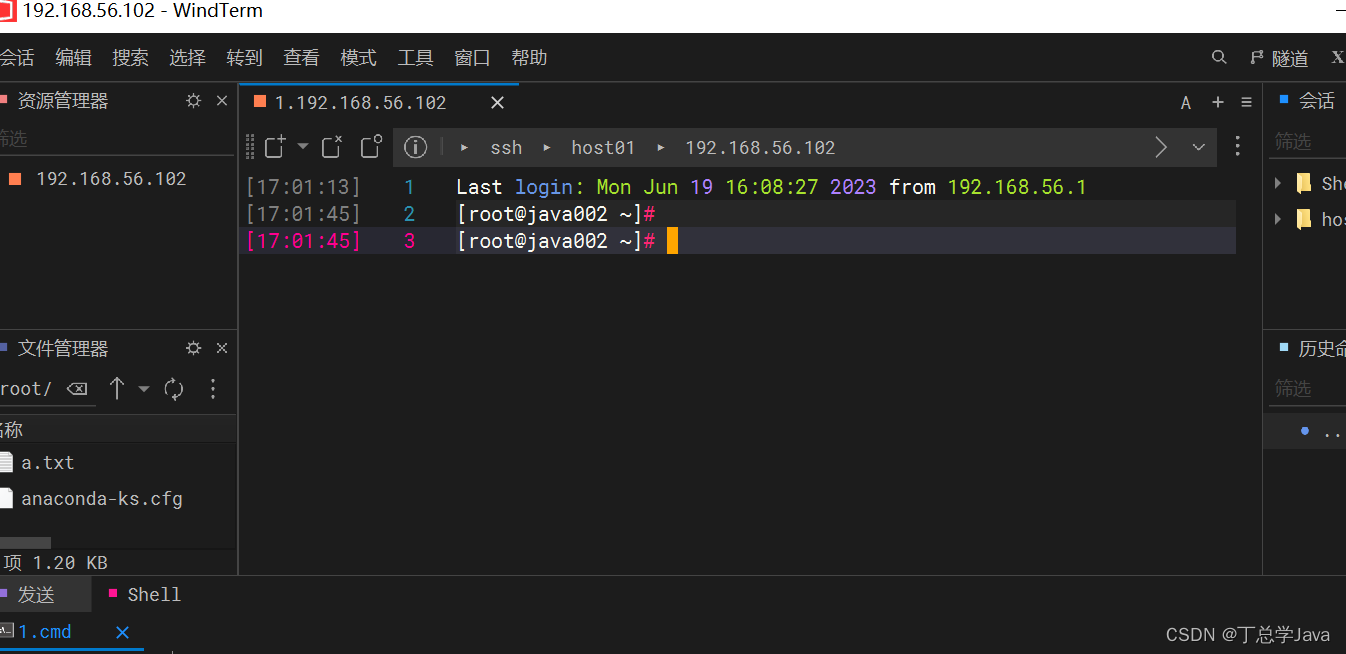The width and height of the screenshot is (1346, 654).
Task: Click the history panel filter field
Action: tap(1308, 388)
